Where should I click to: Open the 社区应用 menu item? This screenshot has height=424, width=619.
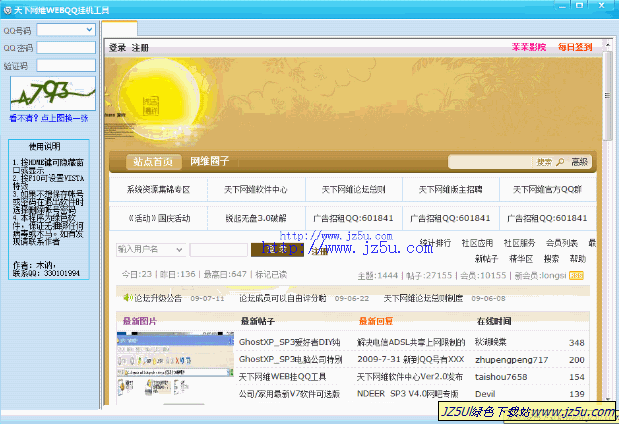pyautogui.click(x=477, y=243)
